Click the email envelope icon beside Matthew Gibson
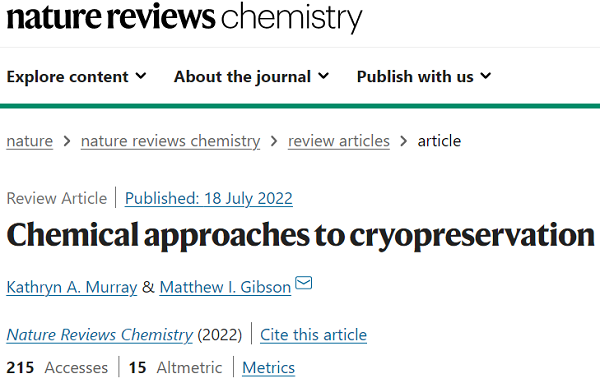The width and height of the screenshot is (600, 383). click(304, 283)
